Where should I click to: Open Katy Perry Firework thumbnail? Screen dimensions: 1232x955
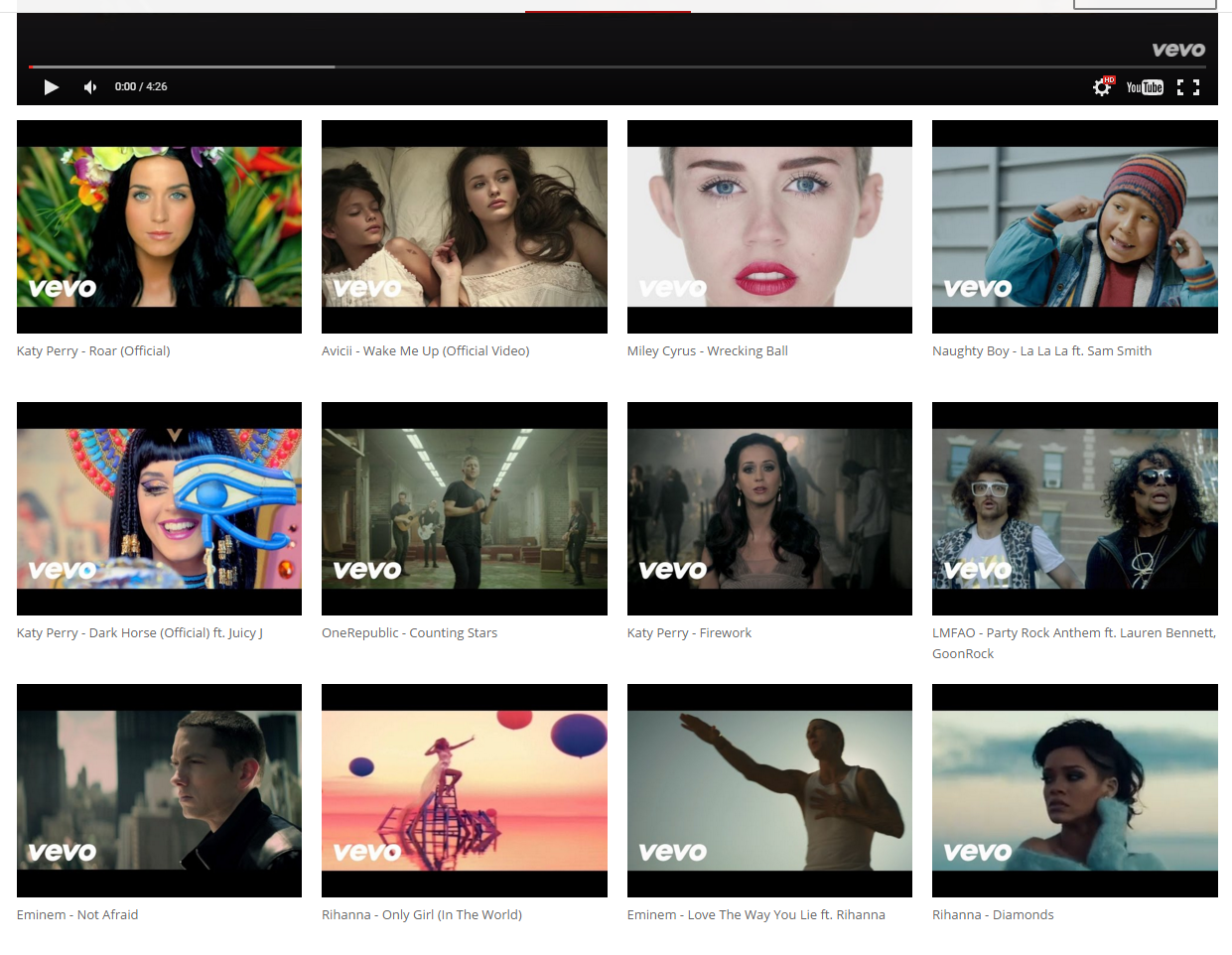[x=769, y=508]
